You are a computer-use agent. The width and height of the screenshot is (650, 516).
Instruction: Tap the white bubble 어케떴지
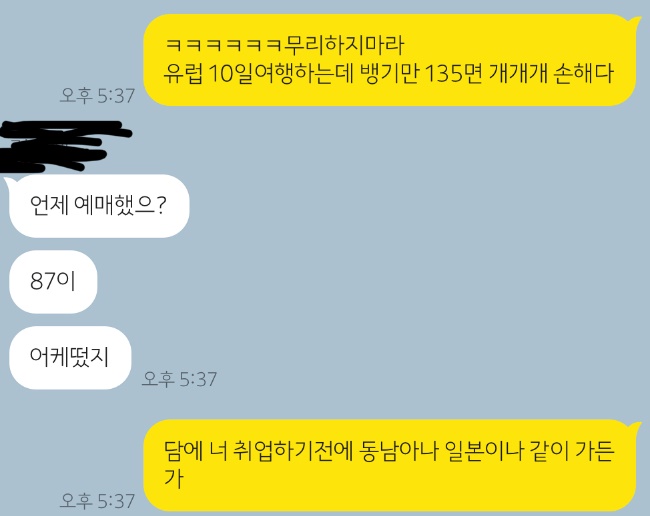(x=70, y=358)
